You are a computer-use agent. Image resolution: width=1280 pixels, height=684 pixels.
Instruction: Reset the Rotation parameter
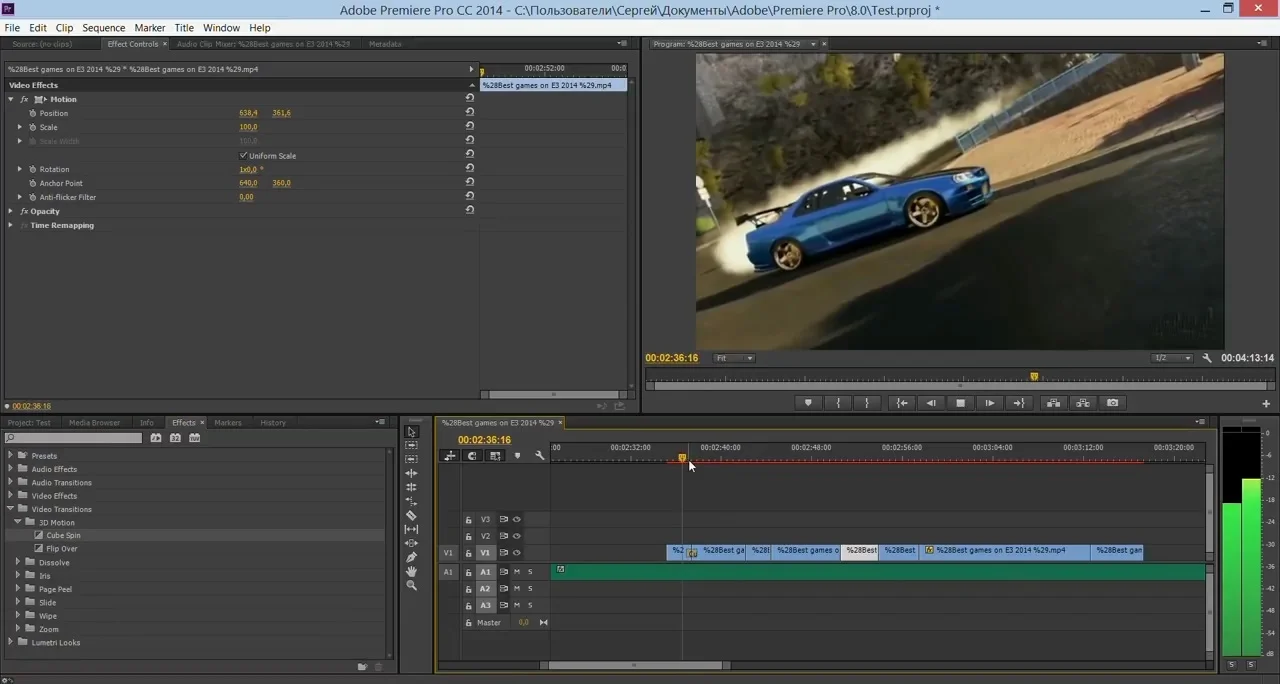coord(470,169)
